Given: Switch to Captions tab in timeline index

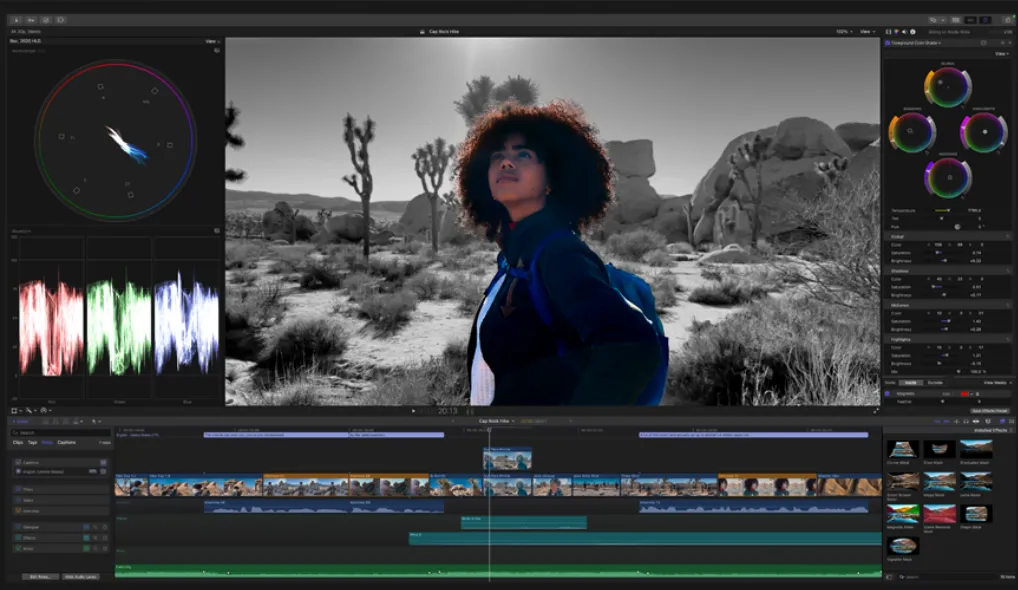Looking at the screenshot, I should click(x=66, y=443).
